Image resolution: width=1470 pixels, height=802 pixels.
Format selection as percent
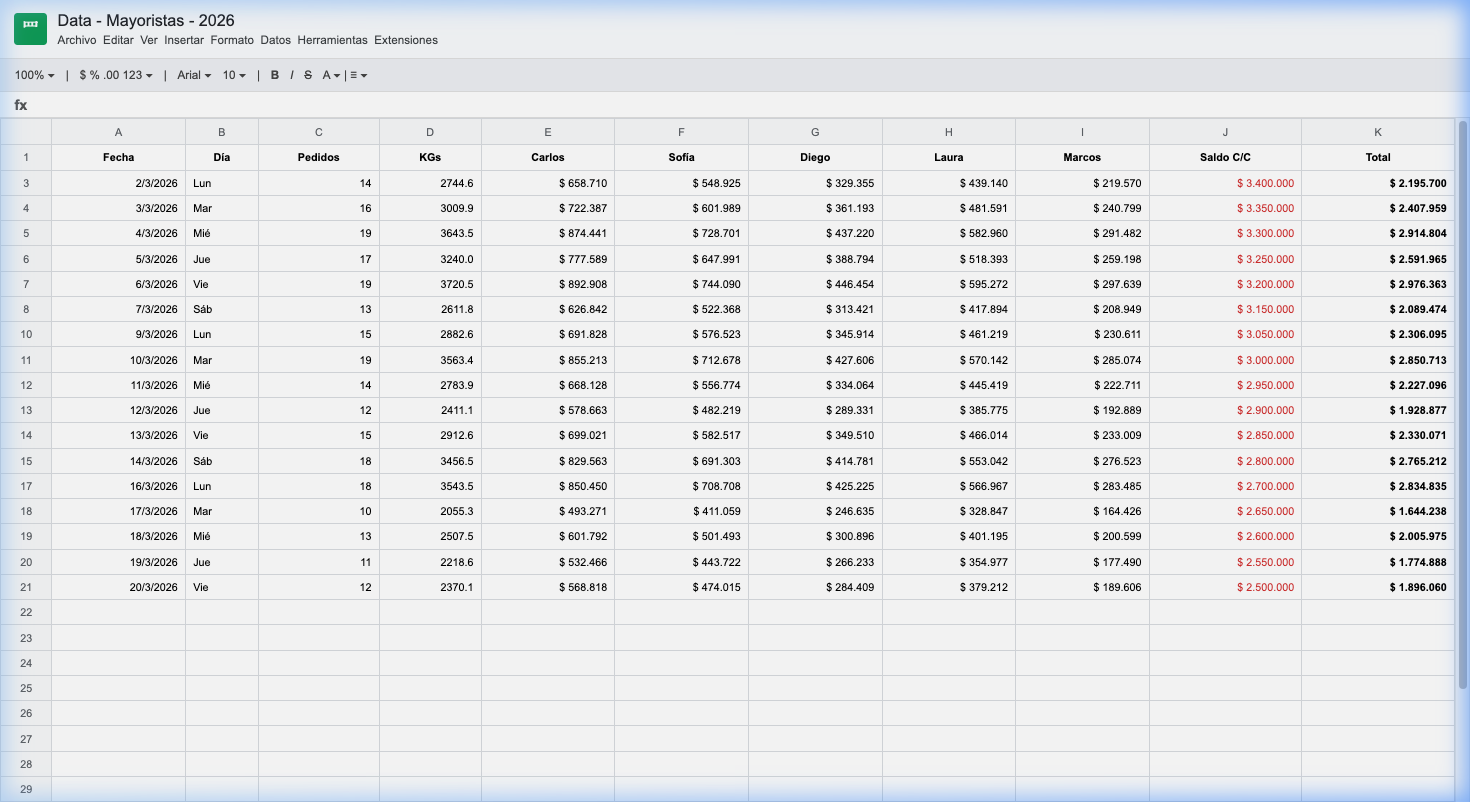coord(93,74)
